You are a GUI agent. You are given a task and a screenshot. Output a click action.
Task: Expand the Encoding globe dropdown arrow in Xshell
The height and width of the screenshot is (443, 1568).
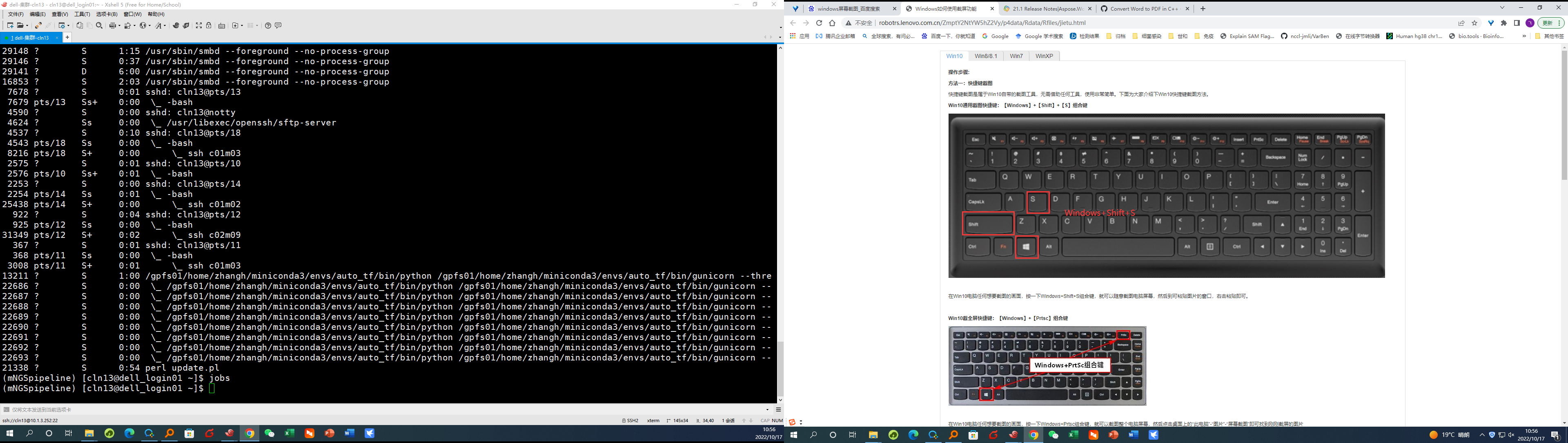click(x=150, y=26)
